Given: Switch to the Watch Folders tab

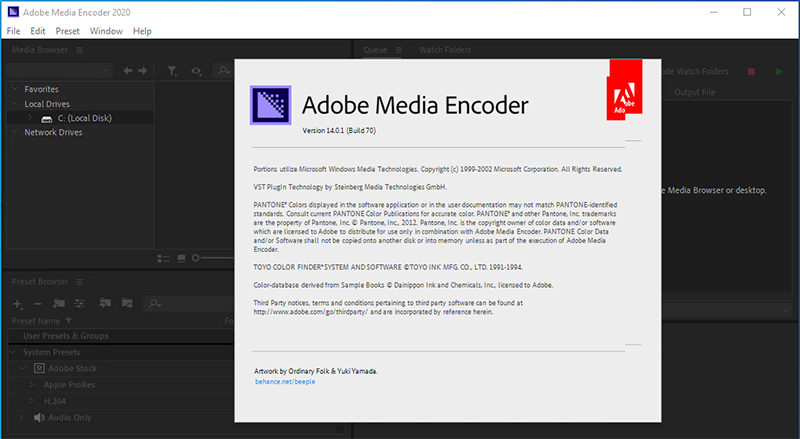Looking at the screenshot, I should click(x=445, y=50).
